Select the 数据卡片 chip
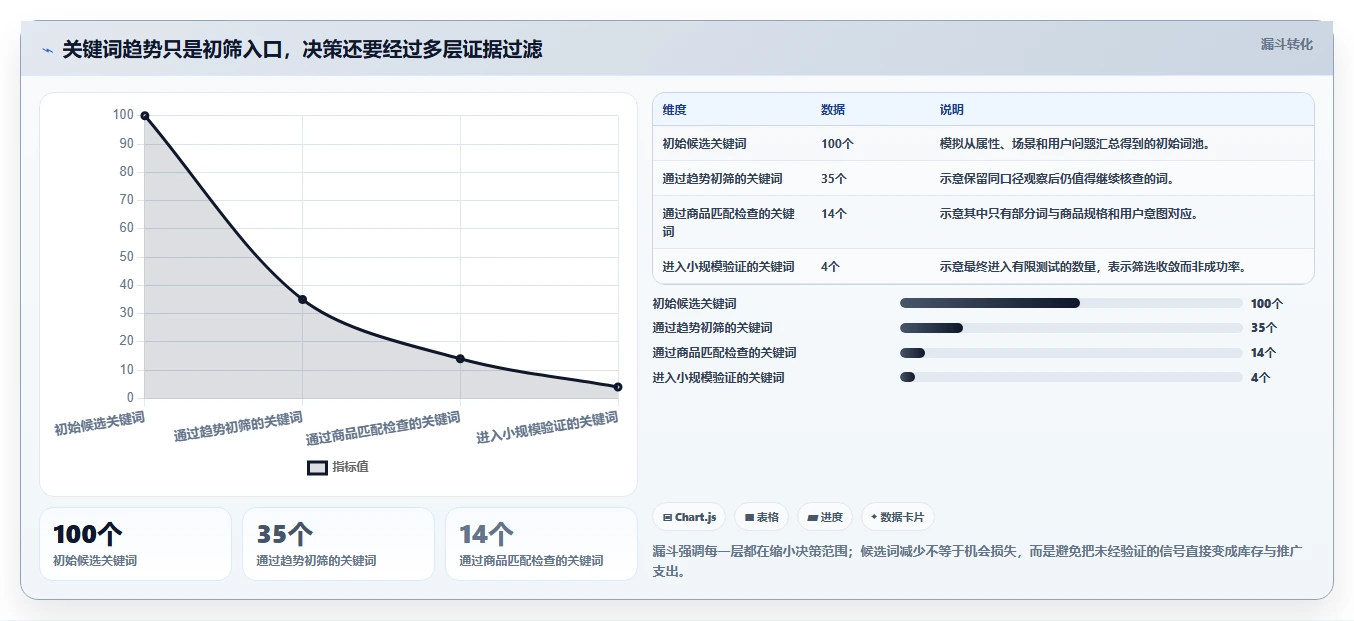 (x=898, y=517)
